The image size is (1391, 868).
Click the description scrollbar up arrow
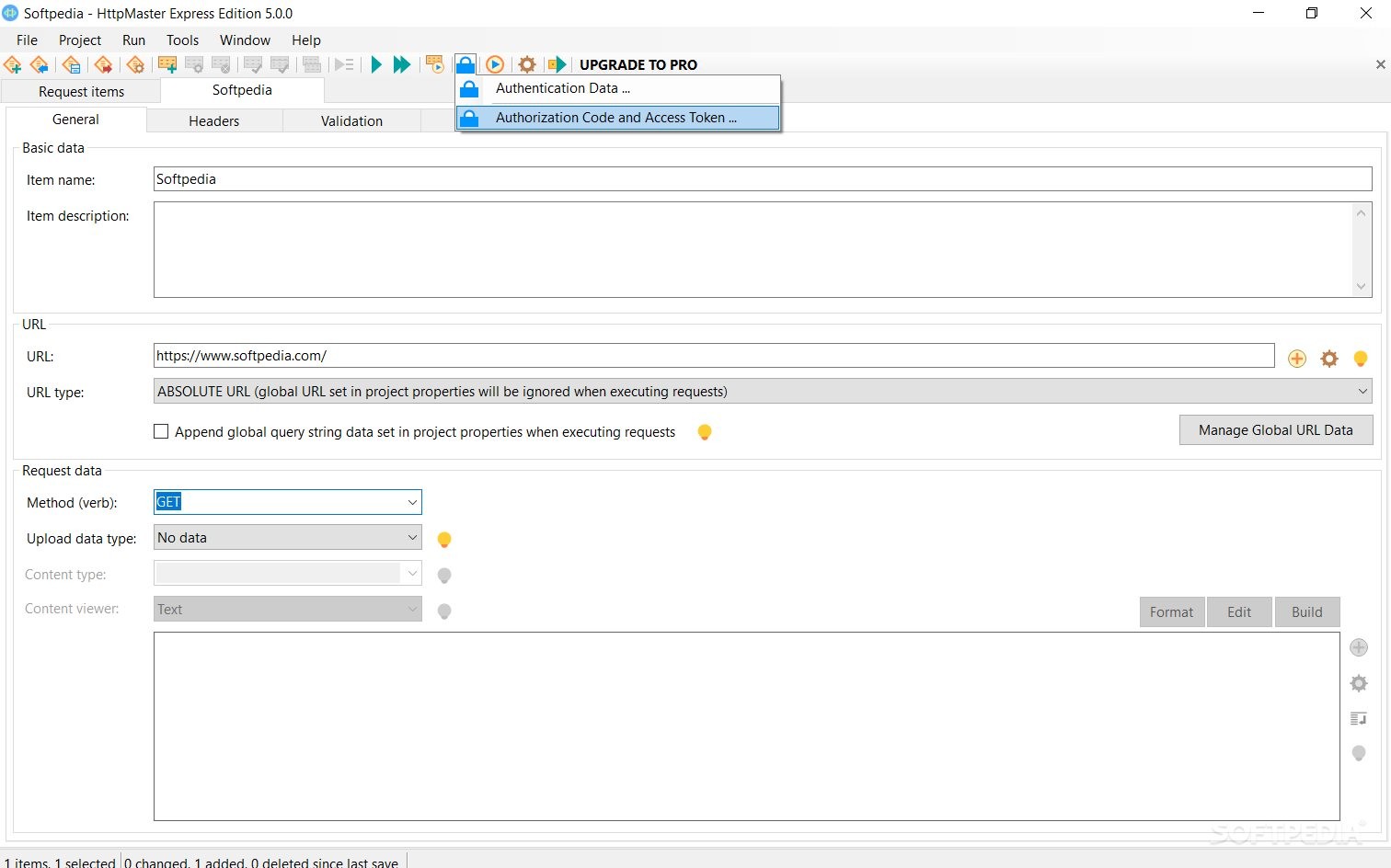pyautogui.click(x=1362, y=212)
